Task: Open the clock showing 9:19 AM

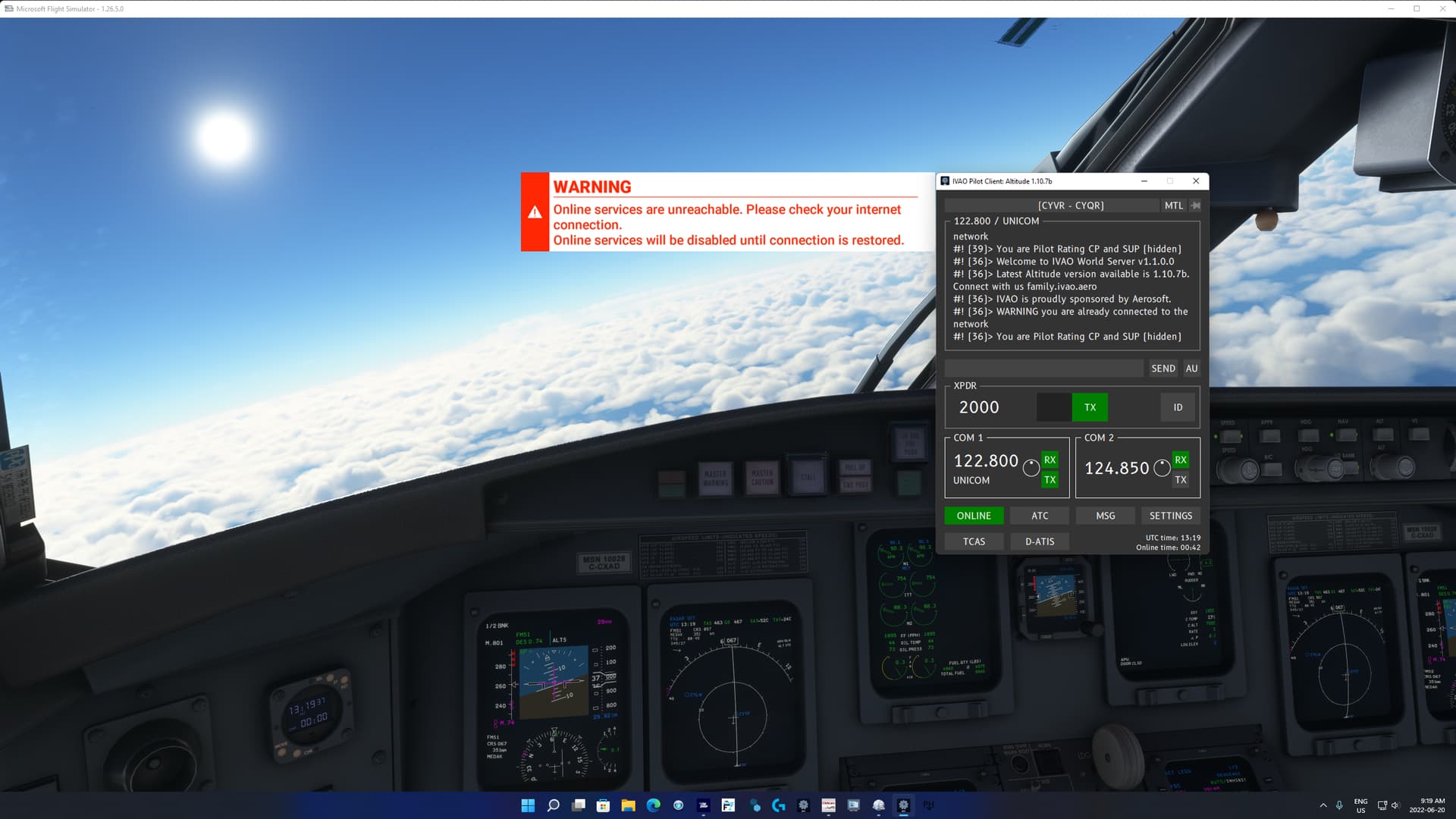Action: click(x=1427, y=805)
